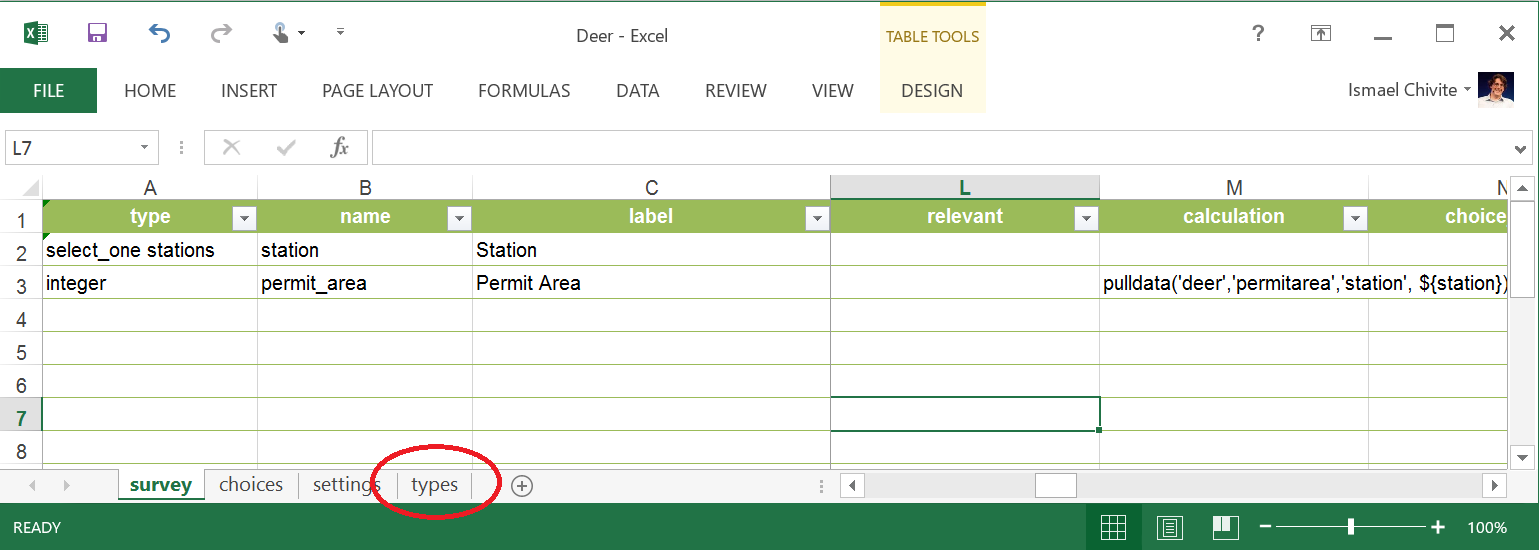1539x550 pixels.
Task: Zoom out with the minus button
Action: point(1265,527)
